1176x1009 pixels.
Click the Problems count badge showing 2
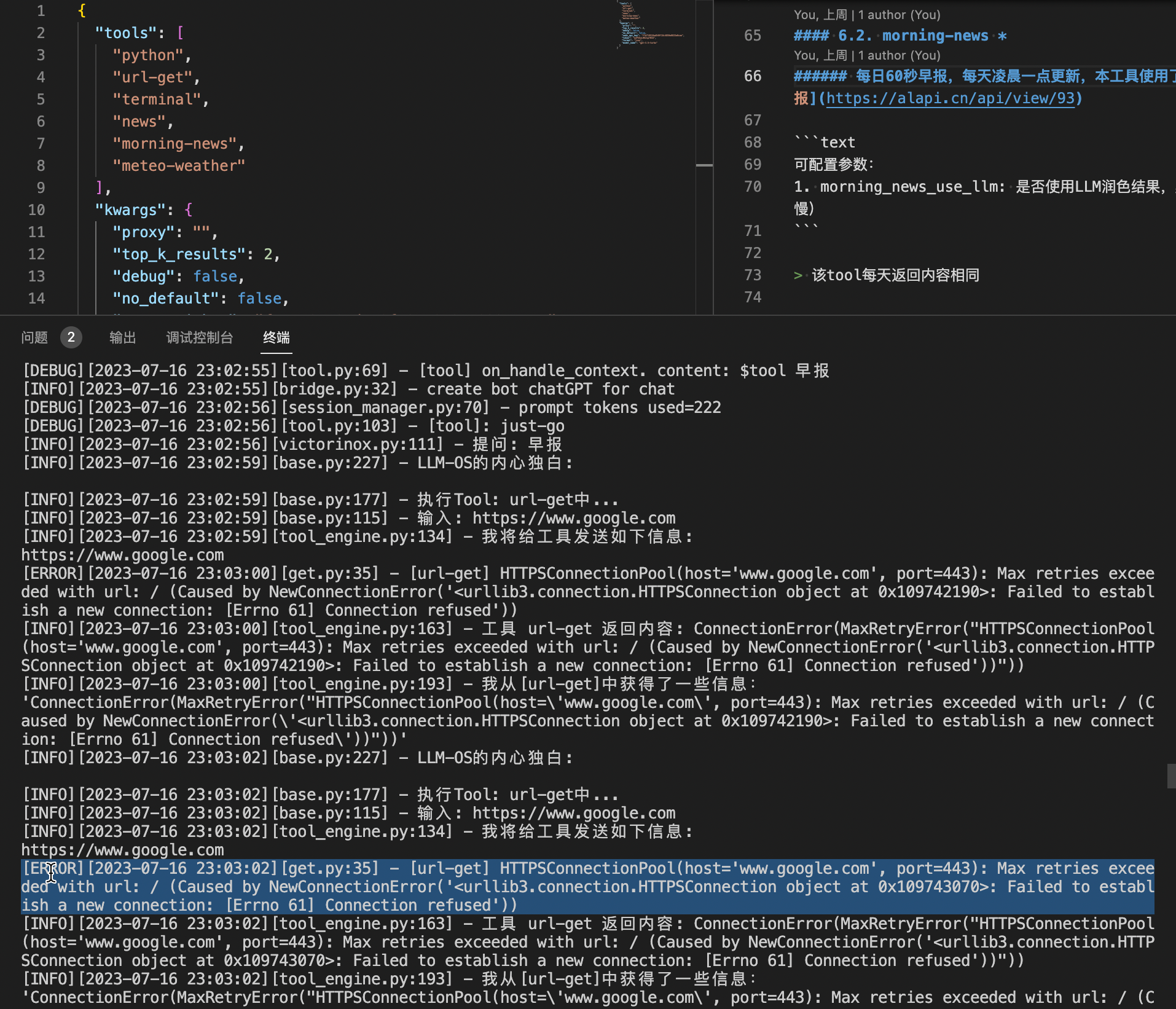click(71, 337)
